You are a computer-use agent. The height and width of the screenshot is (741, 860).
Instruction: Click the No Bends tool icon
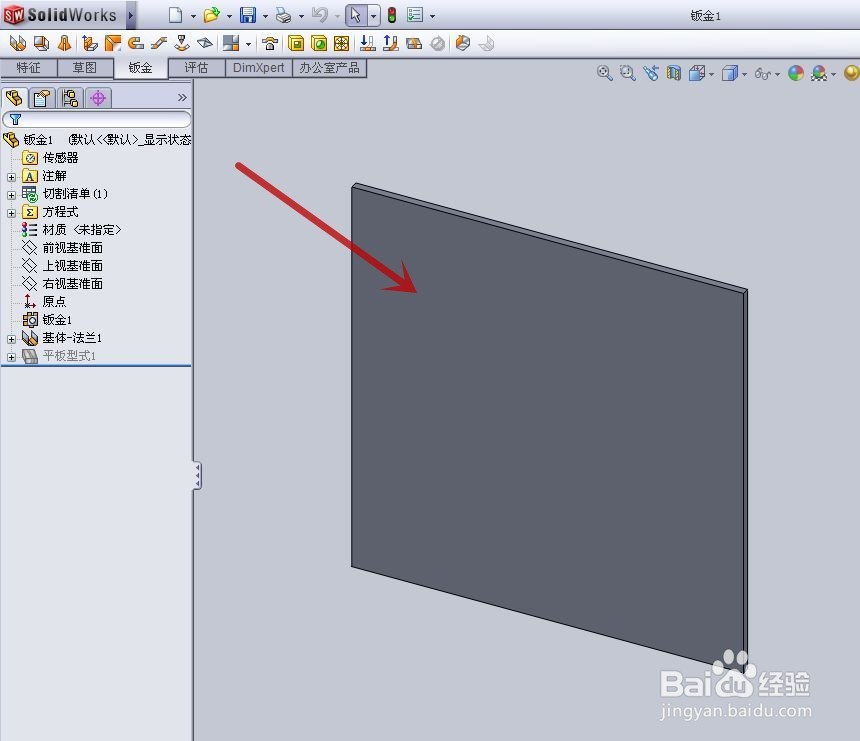click(437, 43)
